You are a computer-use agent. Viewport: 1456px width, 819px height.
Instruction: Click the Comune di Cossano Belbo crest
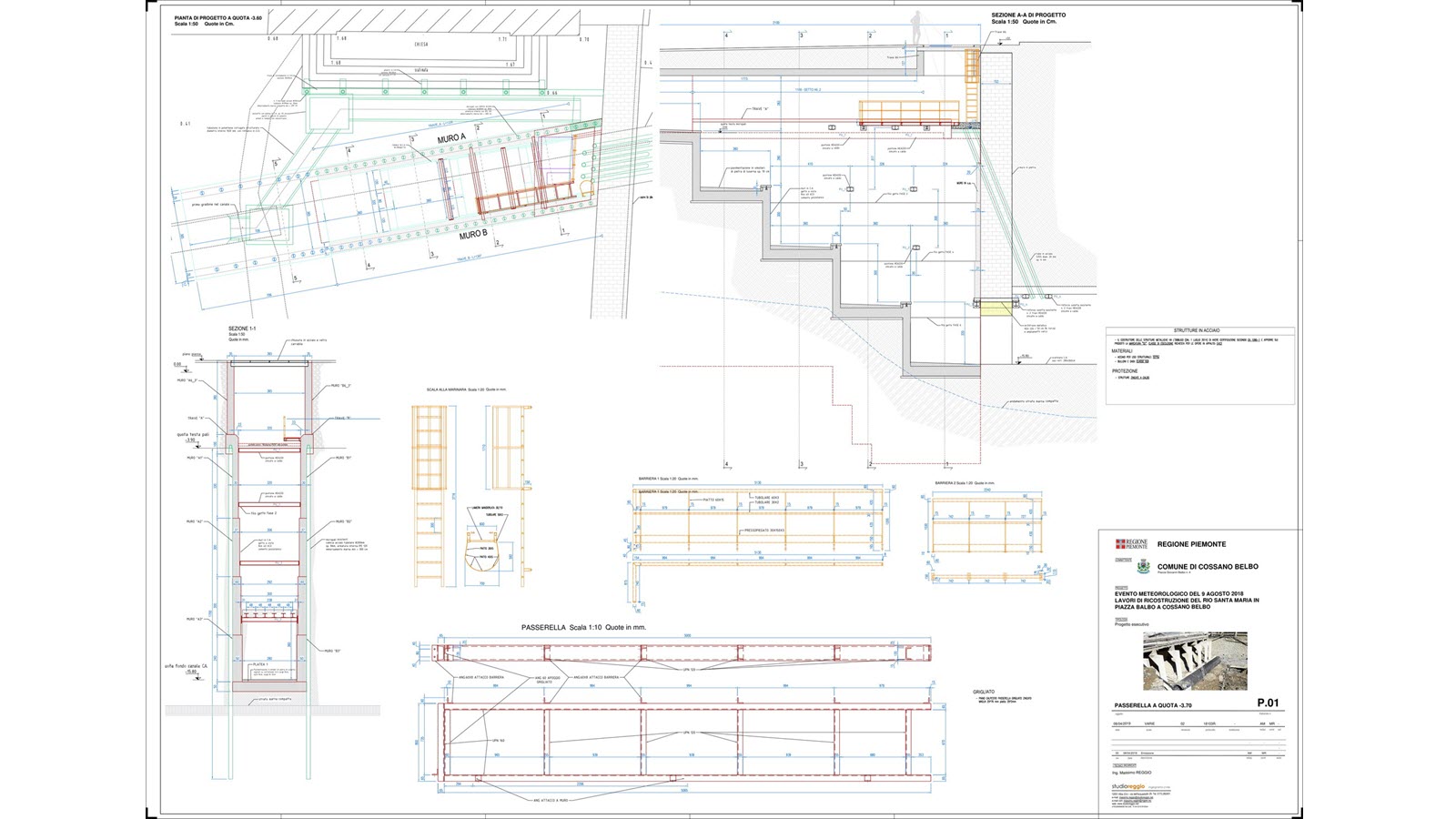1143,566
